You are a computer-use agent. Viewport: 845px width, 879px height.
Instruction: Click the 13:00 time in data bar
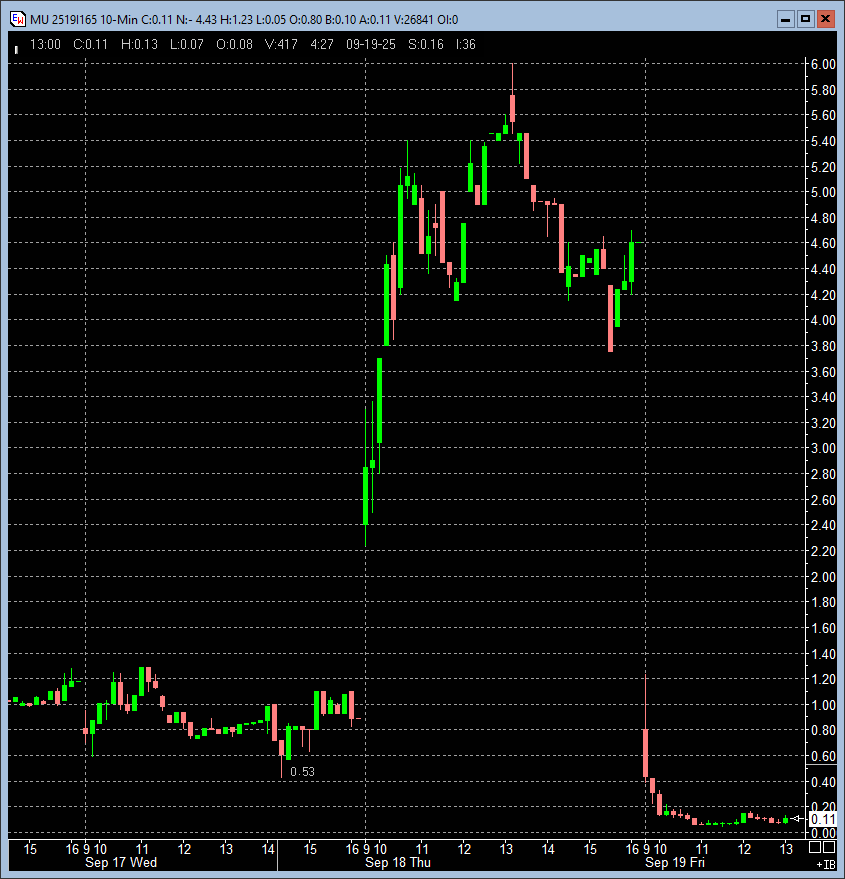point(45,44)
